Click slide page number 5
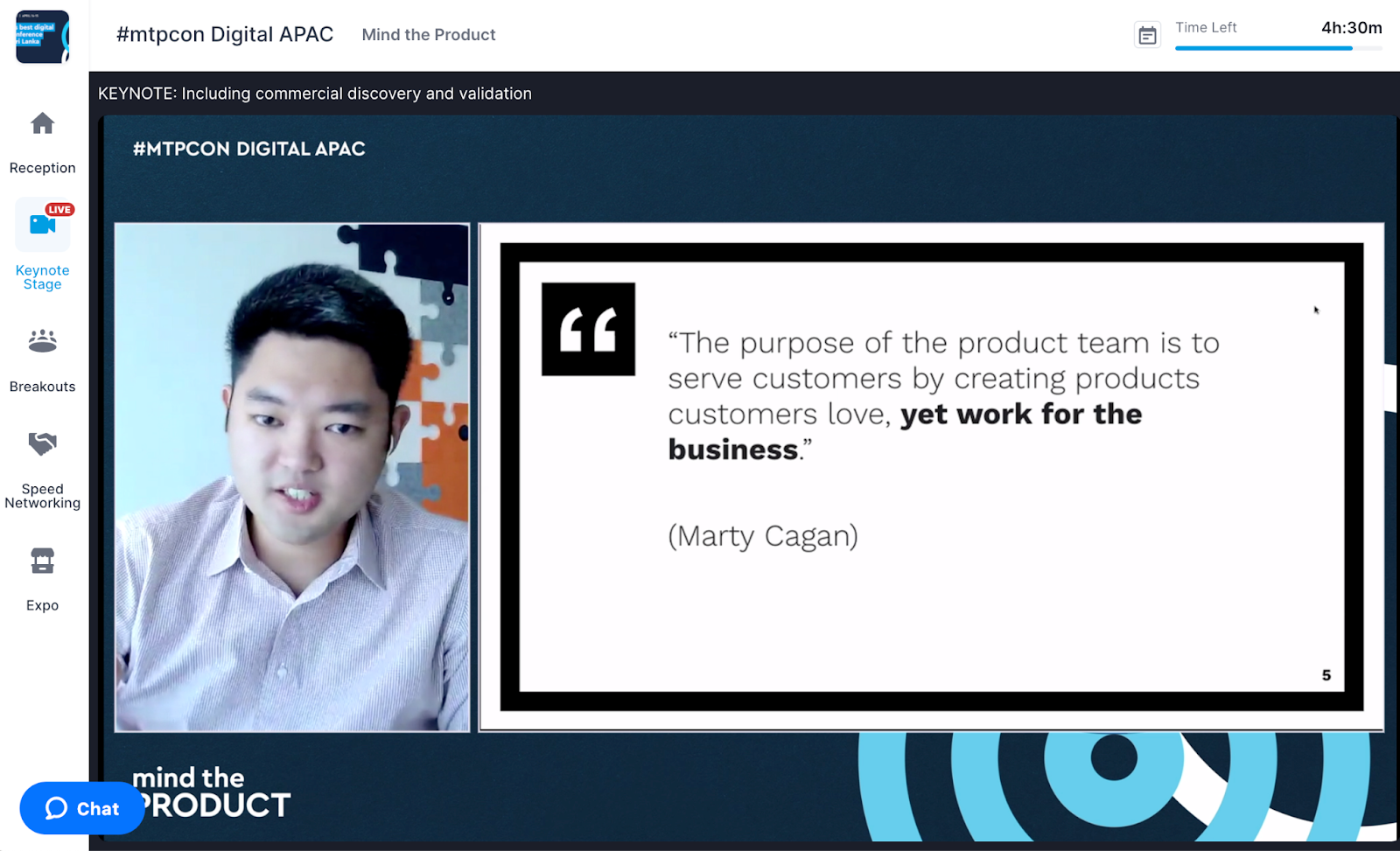Image resolution: width=1400 pixels, height=851 pixels. click(x=1326, y=675)
